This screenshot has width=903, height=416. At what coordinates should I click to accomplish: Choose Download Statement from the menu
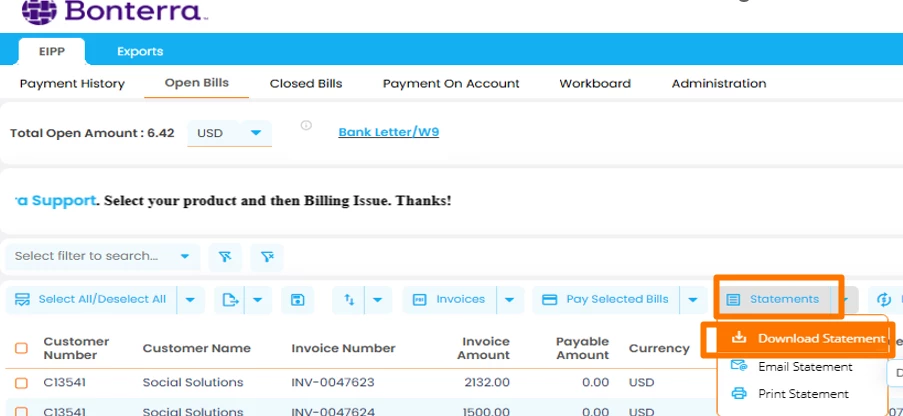coord(806,339)
